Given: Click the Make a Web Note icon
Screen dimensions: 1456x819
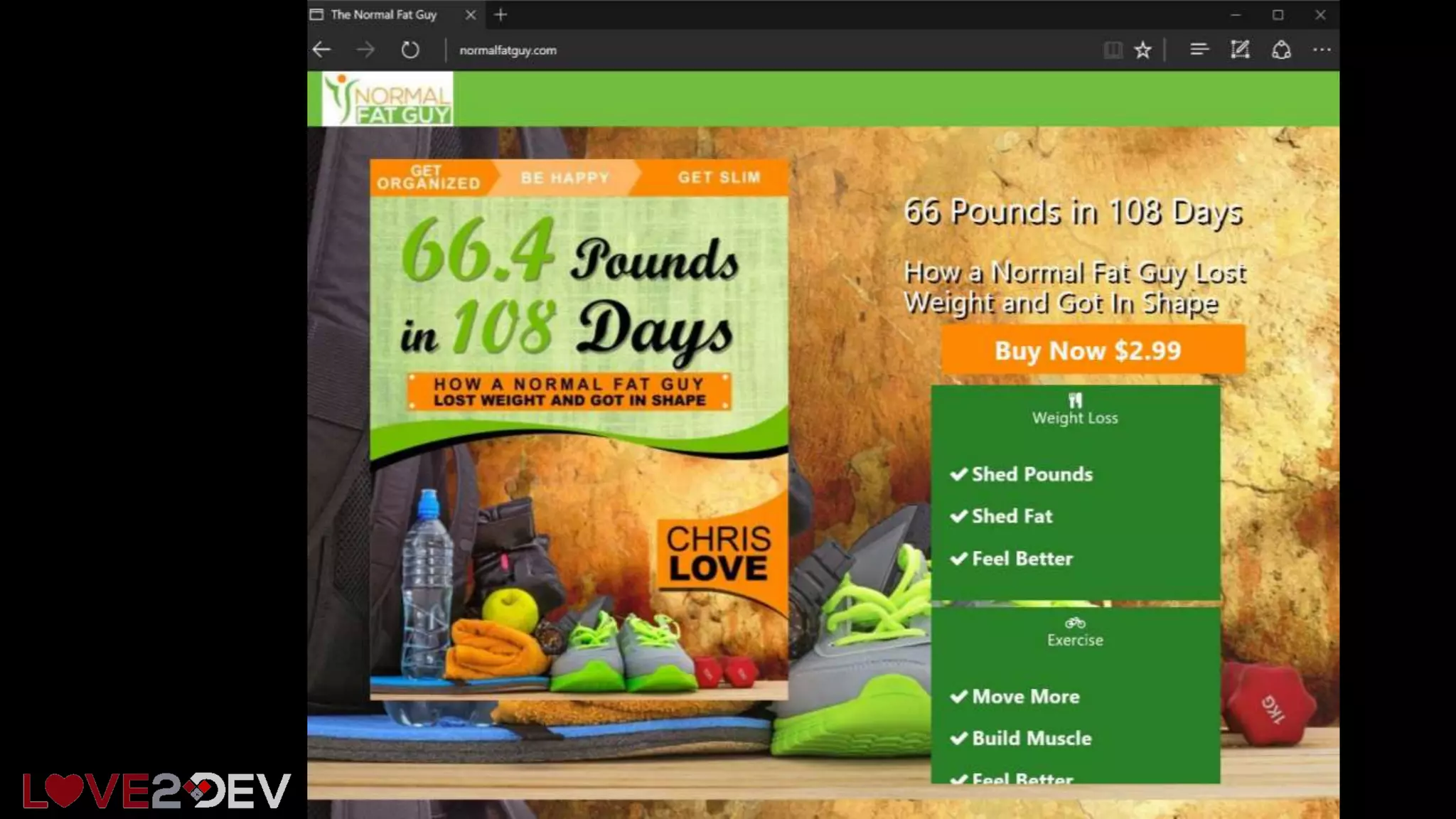Looking at the screenshot, I should (x=1240, y=50).
